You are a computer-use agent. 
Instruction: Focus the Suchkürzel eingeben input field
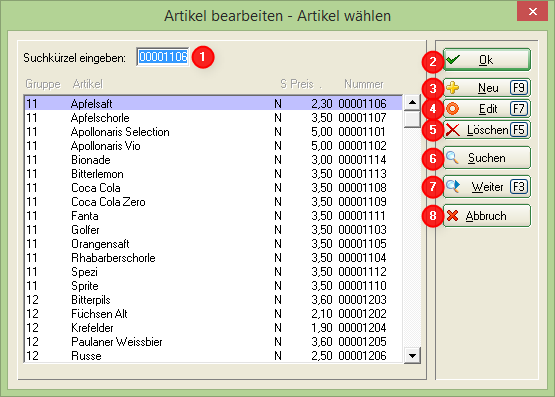[x=163, y=57]
